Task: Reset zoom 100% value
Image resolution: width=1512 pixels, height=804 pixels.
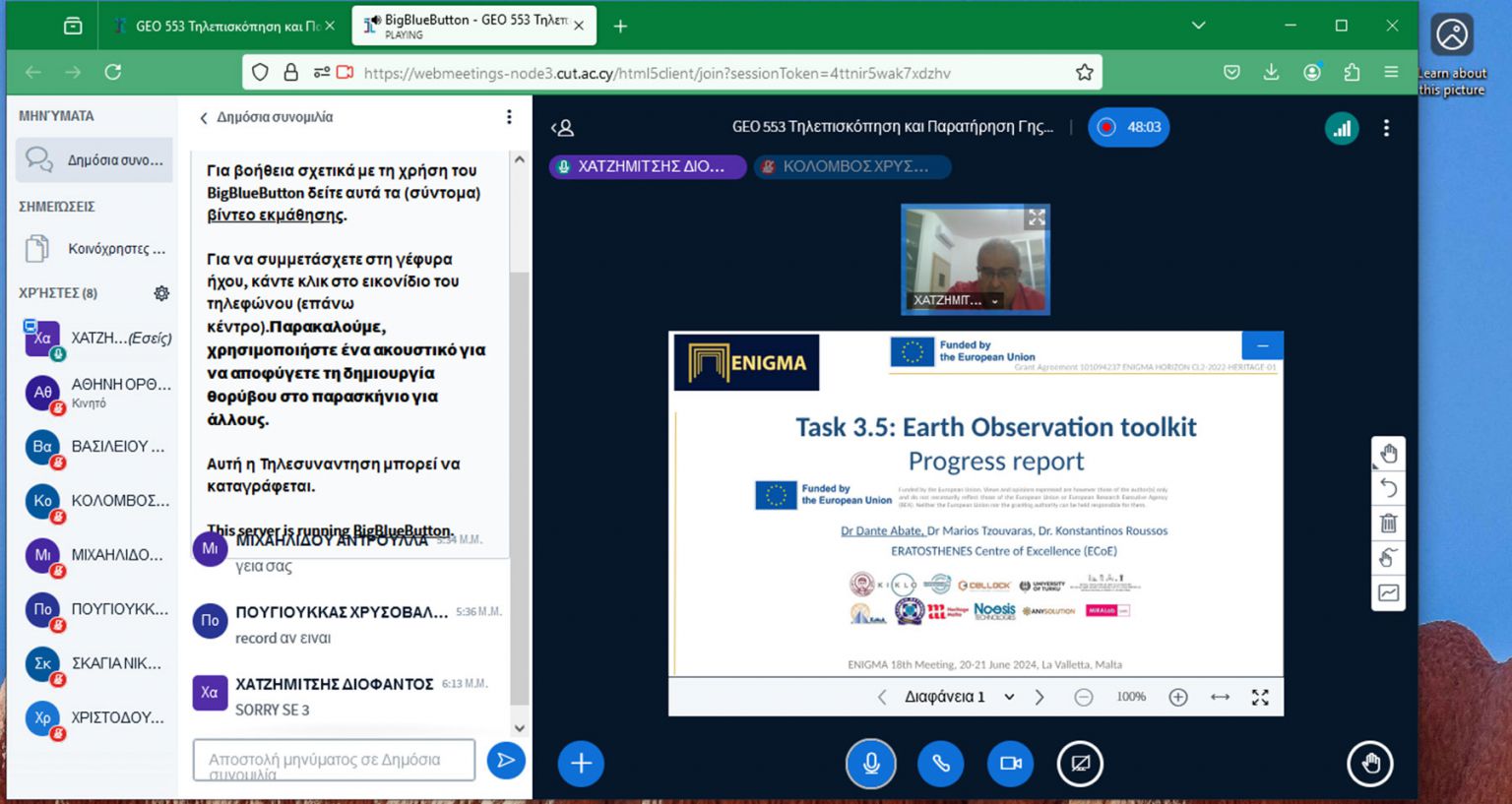Action: click(x=1131, y=697)
